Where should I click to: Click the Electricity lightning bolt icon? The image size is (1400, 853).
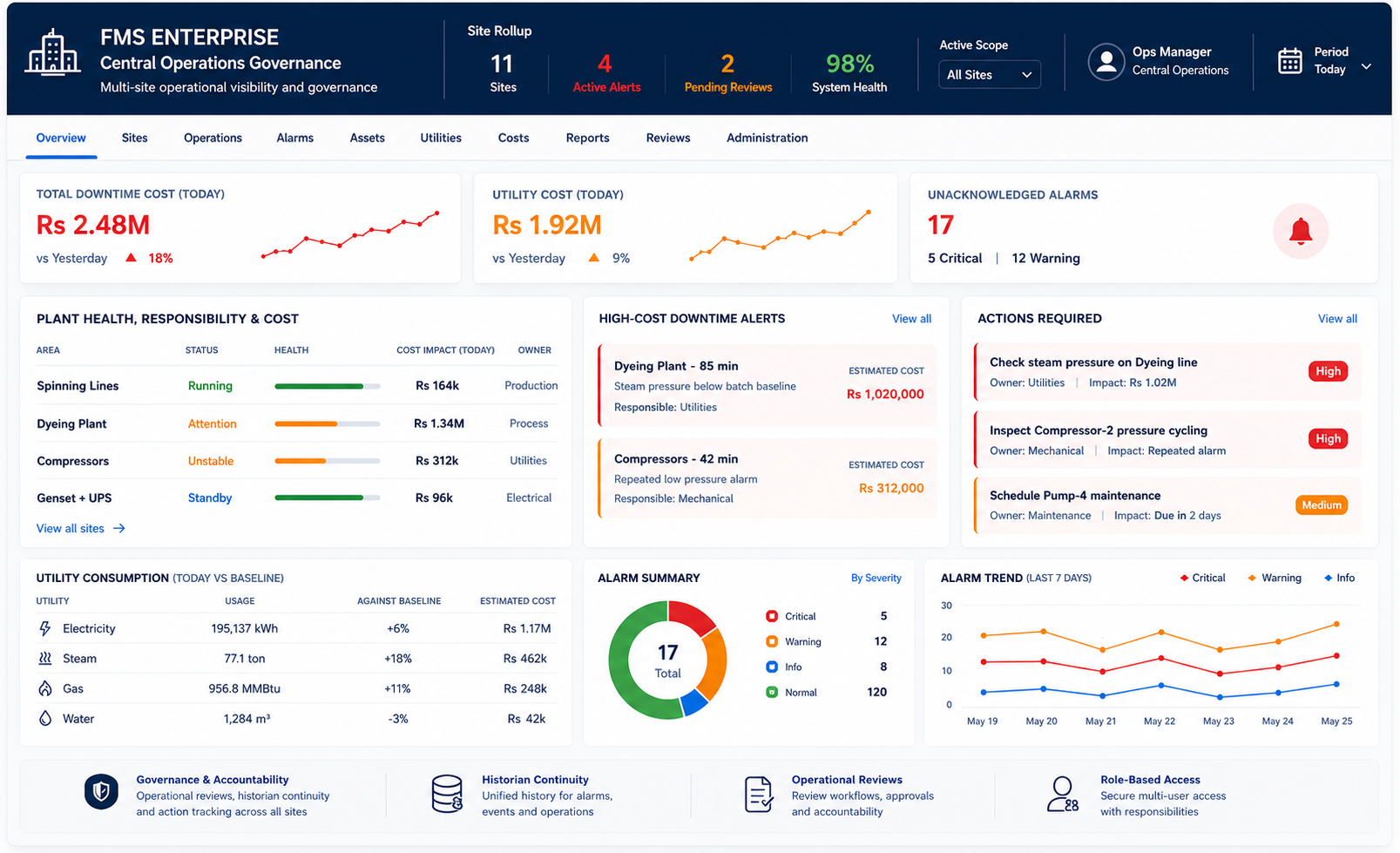pyautogui.click(x=45, y=628)
